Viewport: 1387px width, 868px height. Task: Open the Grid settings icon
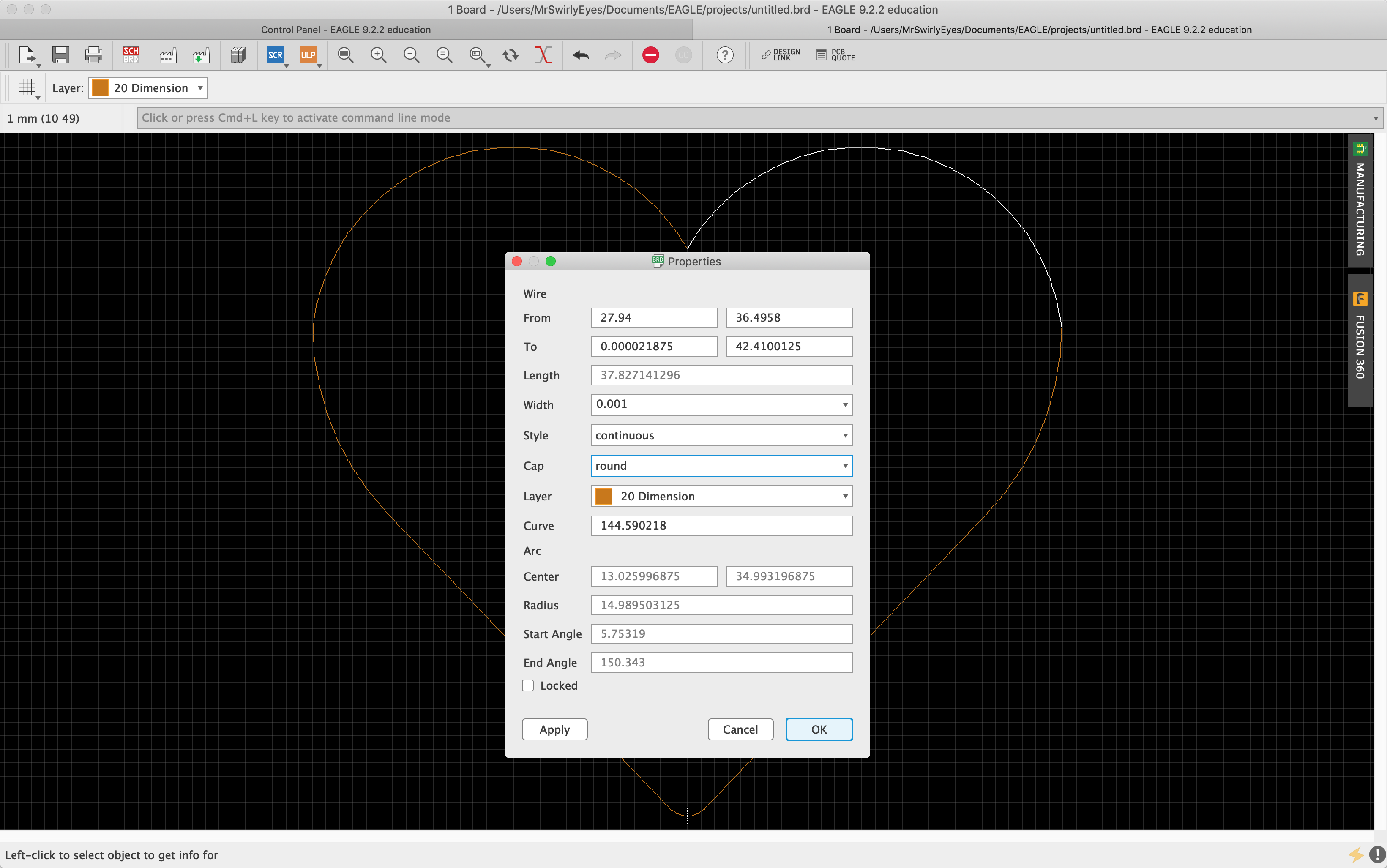coord(27,88)
